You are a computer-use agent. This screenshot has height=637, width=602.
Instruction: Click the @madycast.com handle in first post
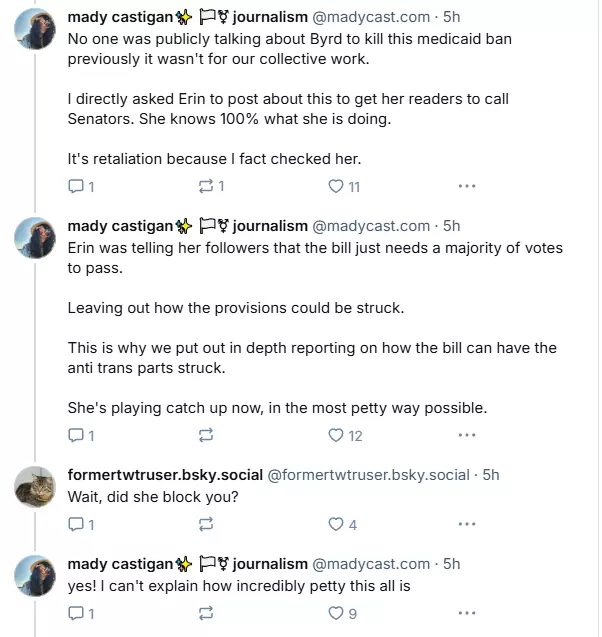click(x=371, y=17)
